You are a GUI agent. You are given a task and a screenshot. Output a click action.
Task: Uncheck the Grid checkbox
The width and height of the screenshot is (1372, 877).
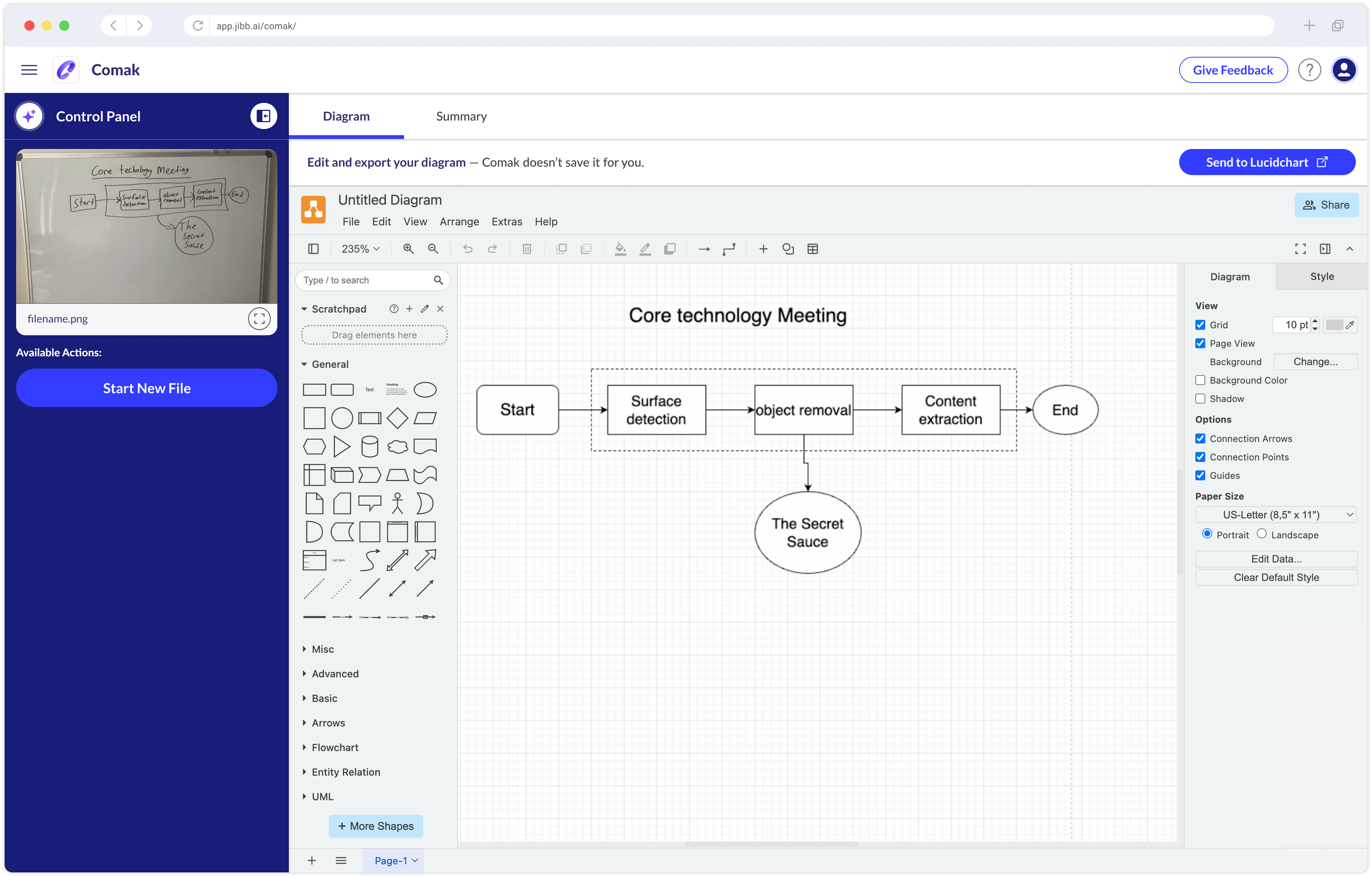click(1201, 324)
